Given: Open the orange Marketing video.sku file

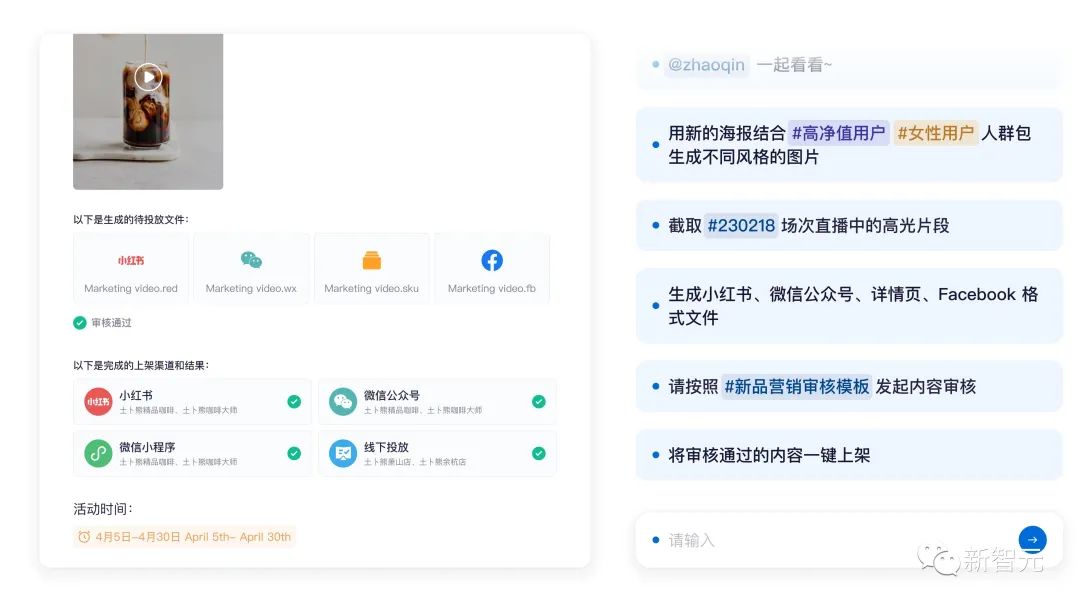Looking at the screenshot, I should pyautogui.click(x=372, y=269).
